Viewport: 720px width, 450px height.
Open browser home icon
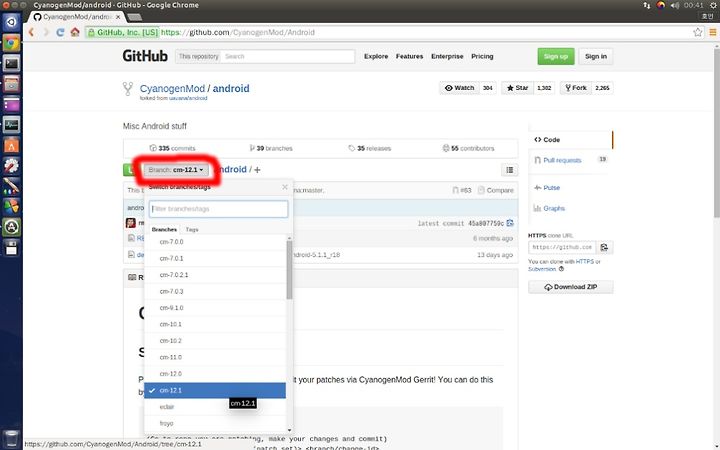pos(75,32)
